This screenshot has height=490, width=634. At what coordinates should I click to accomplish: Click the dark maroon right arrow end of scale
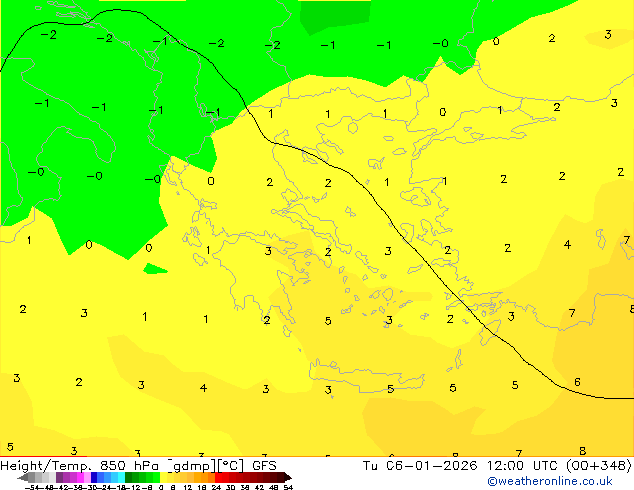(x=288, y=477)
